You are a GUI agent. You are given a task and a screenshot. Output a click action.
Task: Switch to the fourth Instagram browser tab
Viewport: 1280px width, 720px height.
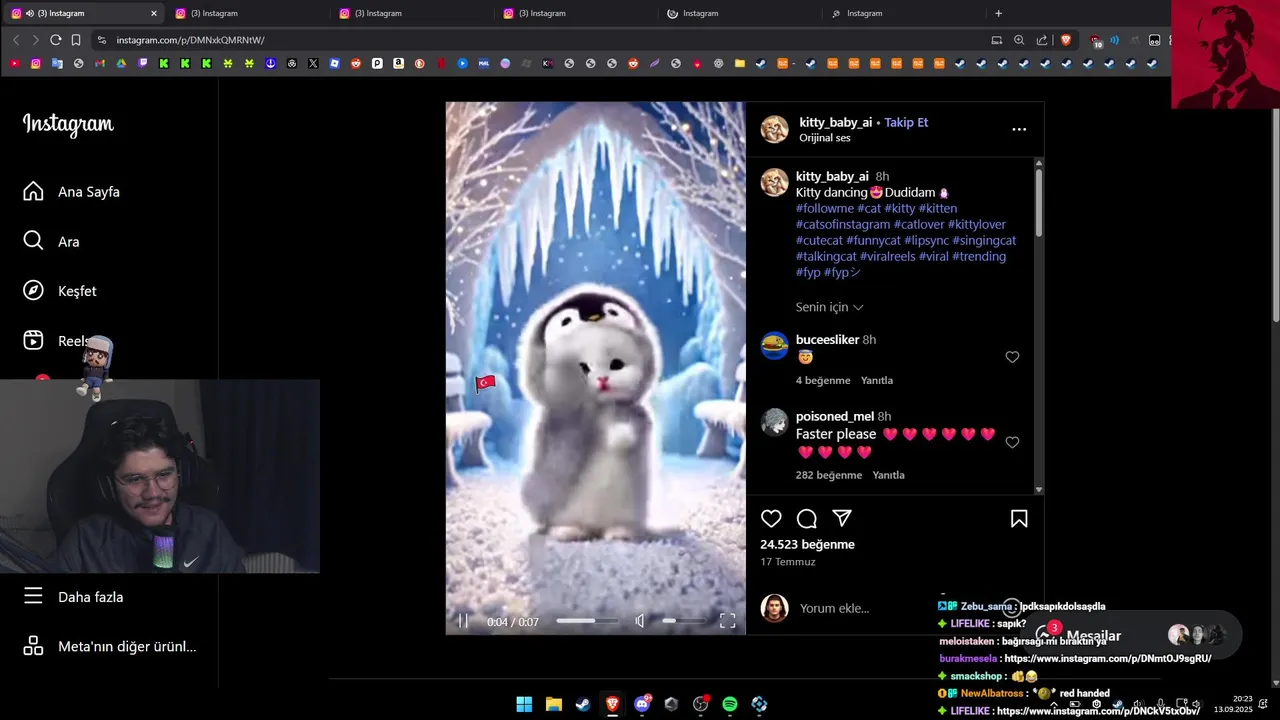coord(574,13)
